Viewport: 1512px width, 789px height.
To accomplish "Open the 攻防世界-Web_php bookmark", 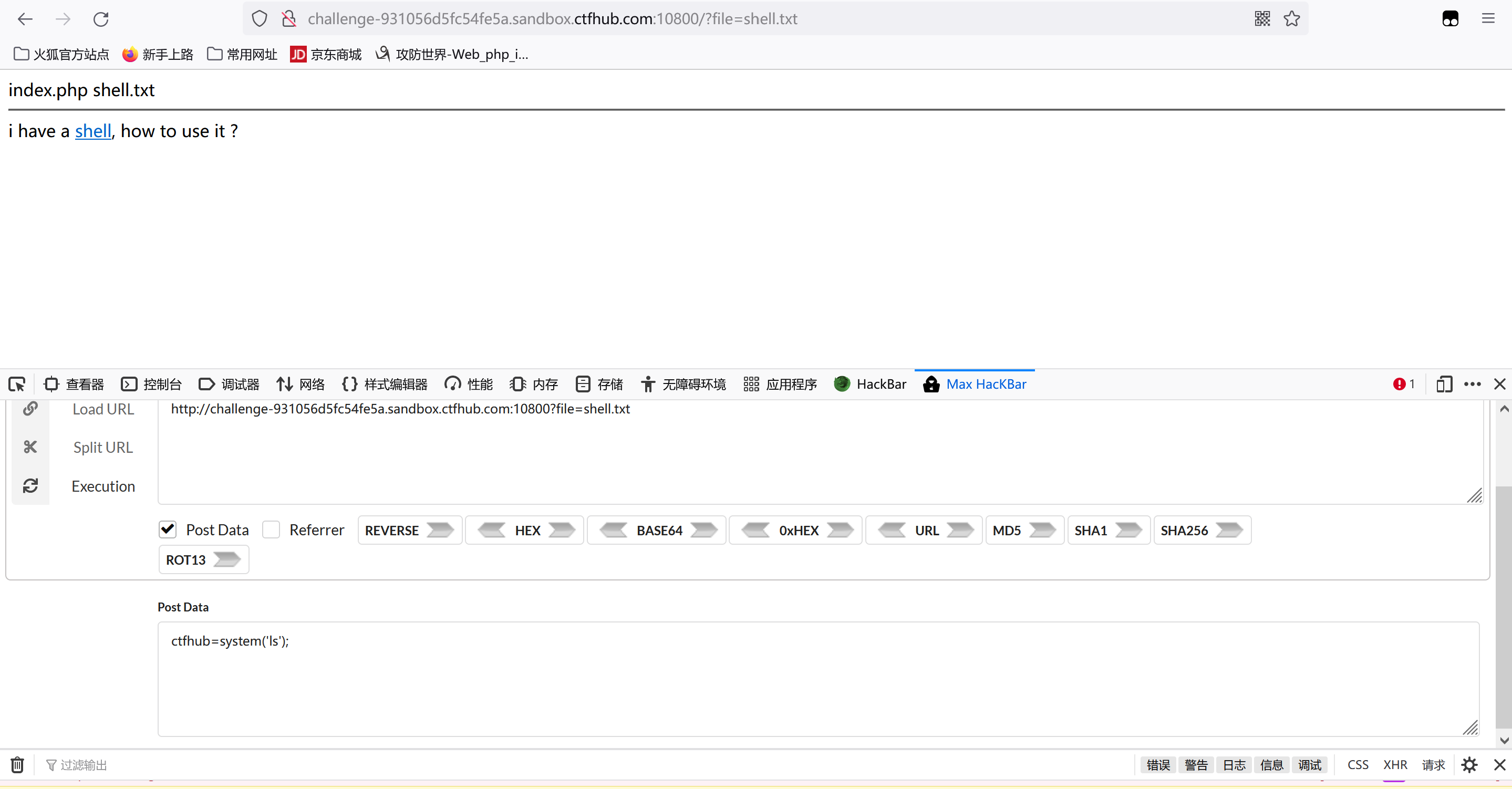I will [452, 54].
